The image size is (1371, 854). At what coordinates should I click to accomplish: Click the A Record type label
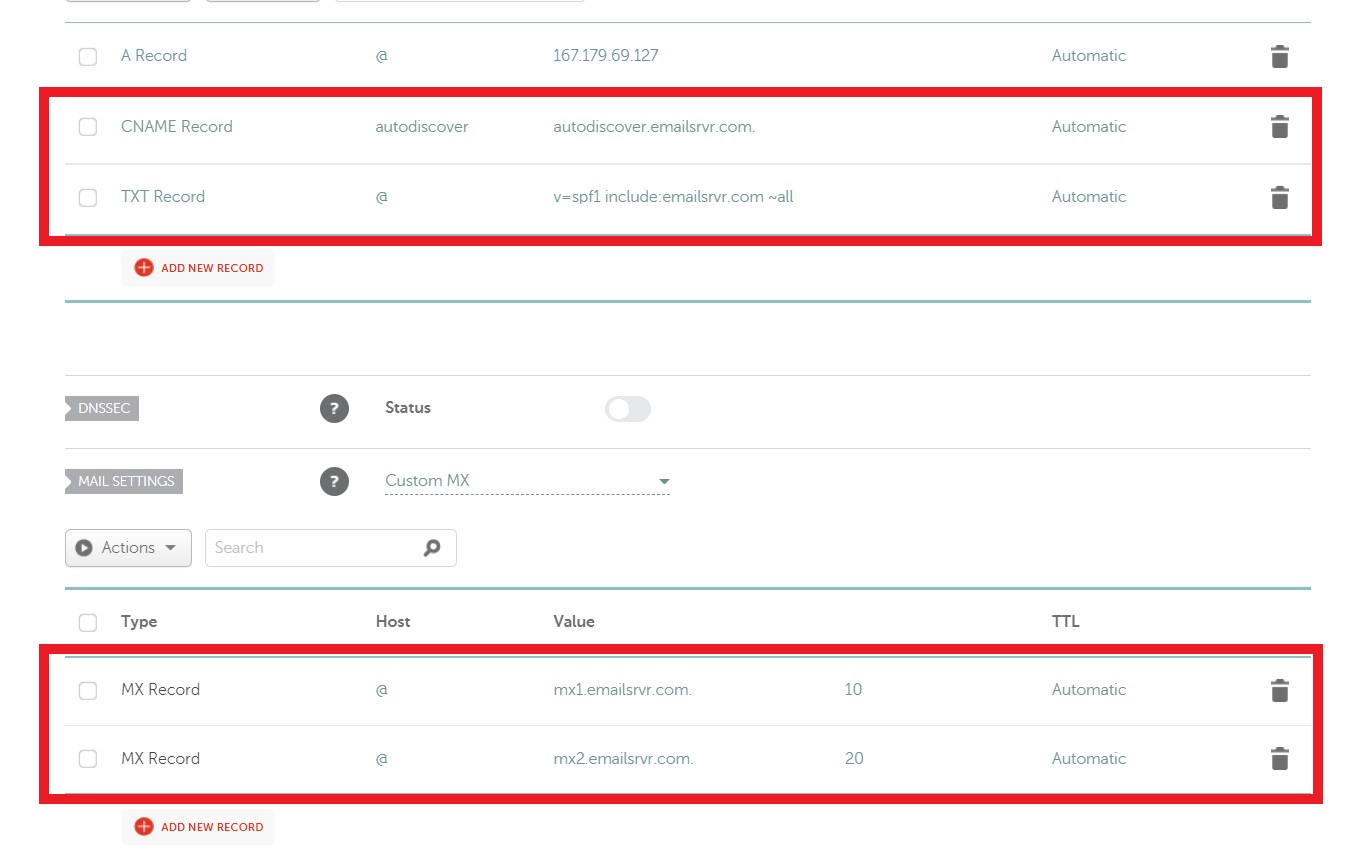point(154,56)
